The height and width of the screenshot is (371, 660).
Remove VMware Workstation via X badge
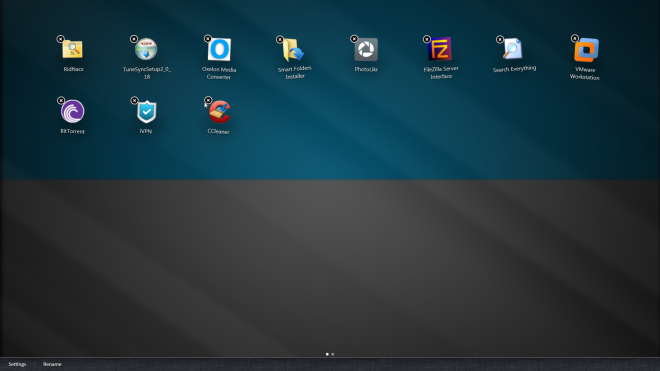pos(575,38)
